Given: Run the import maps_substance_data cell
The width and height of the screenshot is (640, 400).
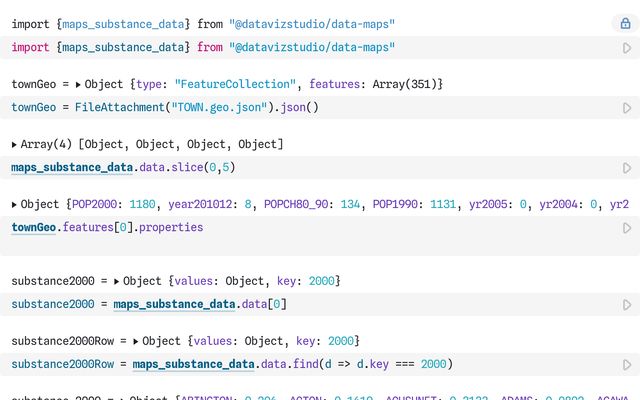Looking at the screenshot, I should (x=627, y=48).
